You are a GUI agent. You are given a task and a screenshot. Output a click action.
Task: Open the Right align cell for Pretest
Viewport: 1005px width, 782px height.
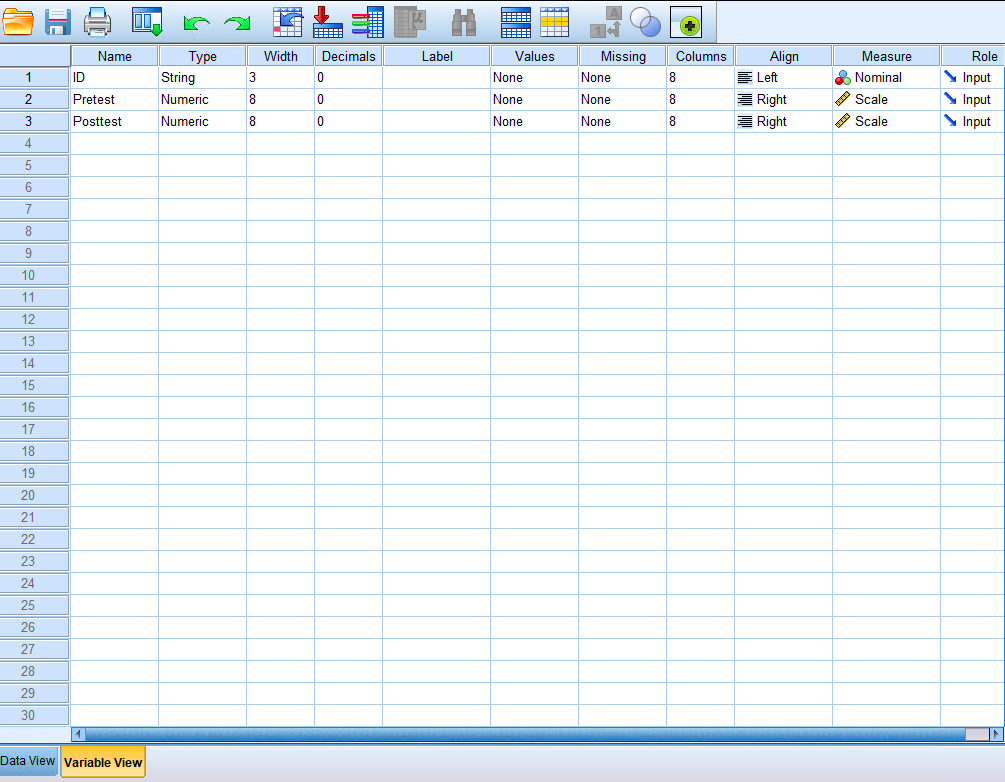[783, 99]
